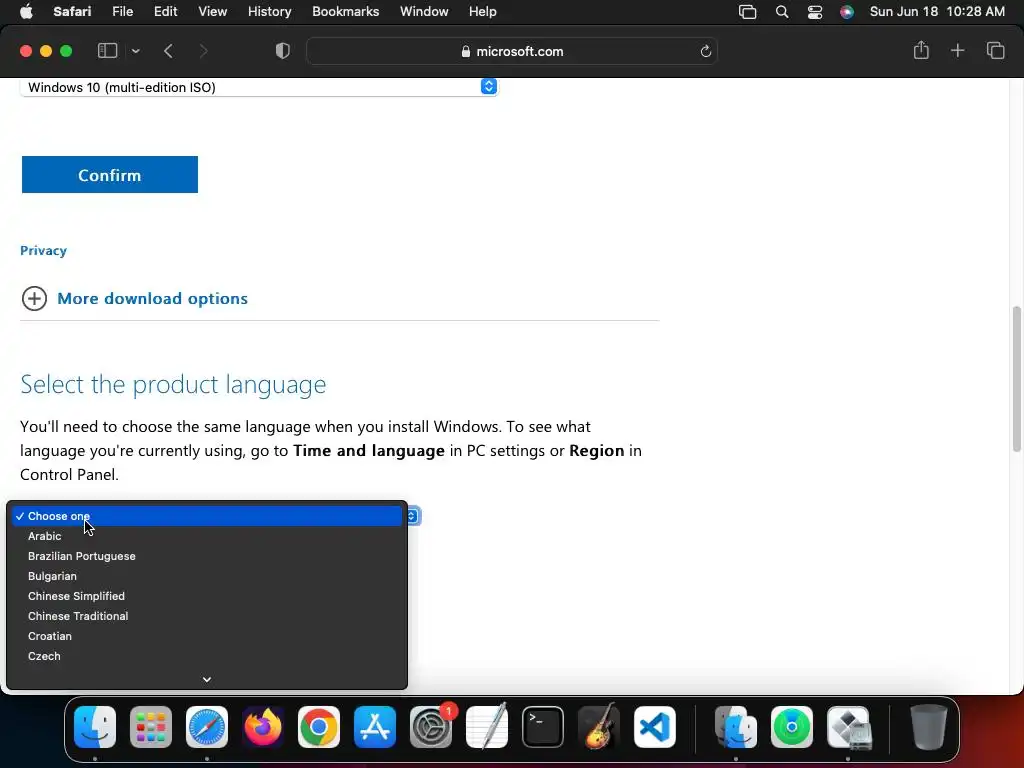The image size is (1024, 768).
Task: Open the Windows 10 edition dropdown
Action: click(x=259, y=87)
